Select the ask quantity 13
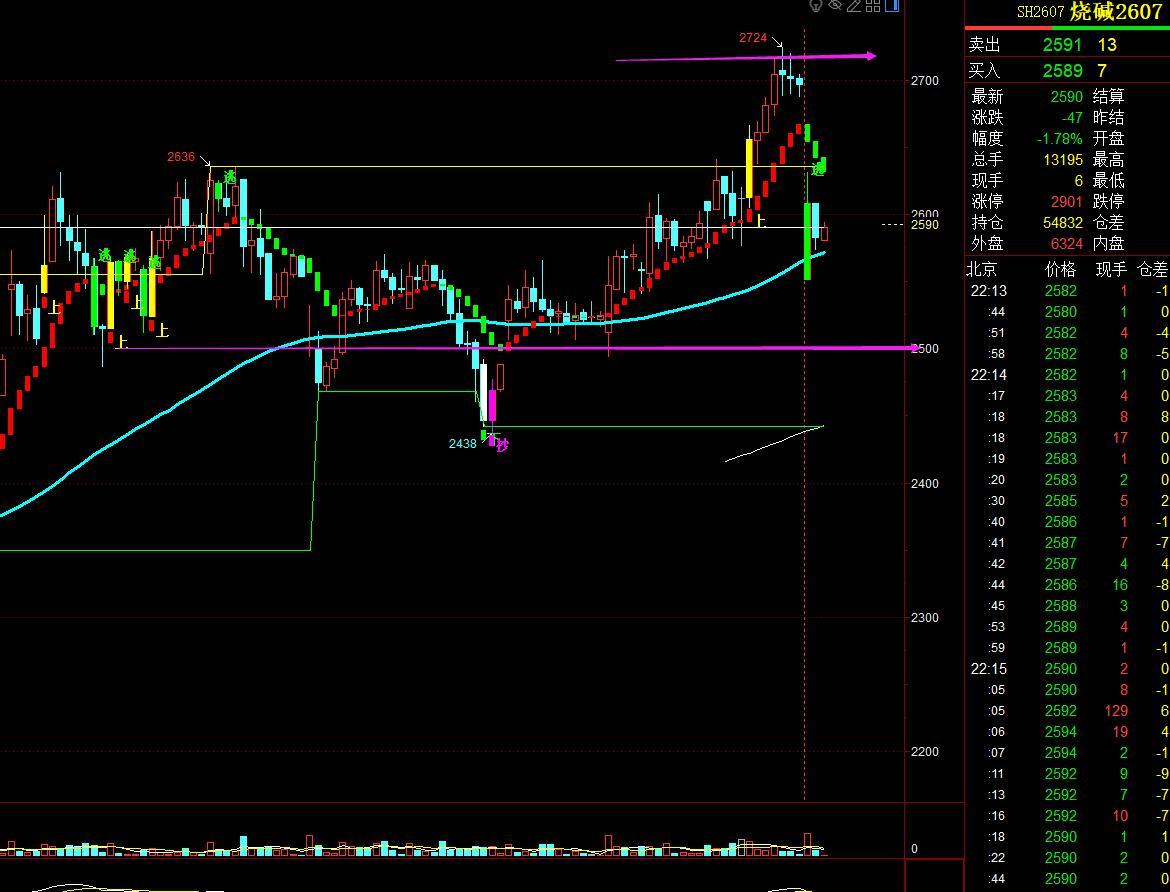Viewport: 1170px width, 892px height. tap(1107, 45)
